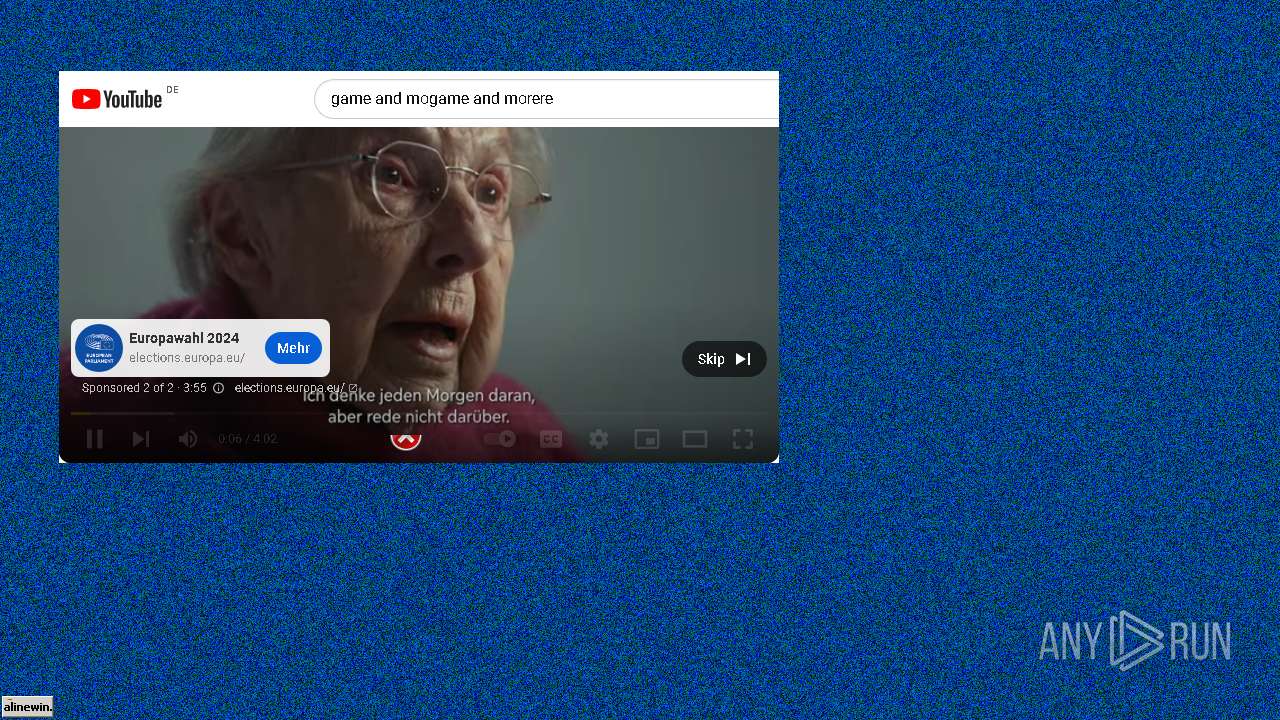This screenshot has width=1280, height=720.
Task: Click the 0:06 / 4:02 time display
Action: click(248, 439)
